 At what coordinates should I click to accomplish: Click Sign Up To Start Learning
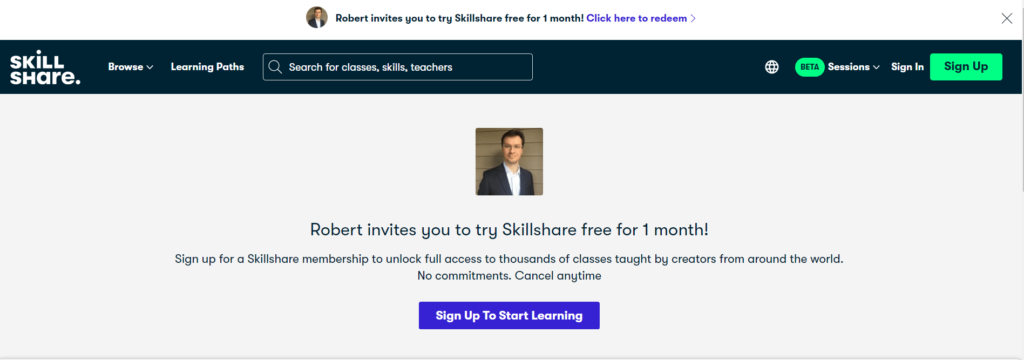coord(509,316)
